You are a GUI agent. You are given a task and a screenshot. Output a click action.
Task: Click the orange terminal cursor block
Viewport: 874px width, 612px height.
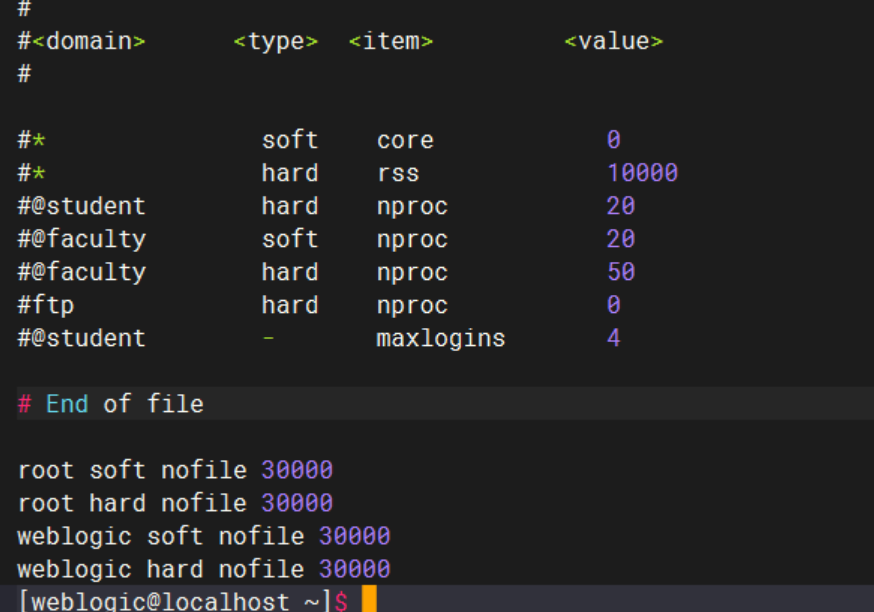[369, 600]
